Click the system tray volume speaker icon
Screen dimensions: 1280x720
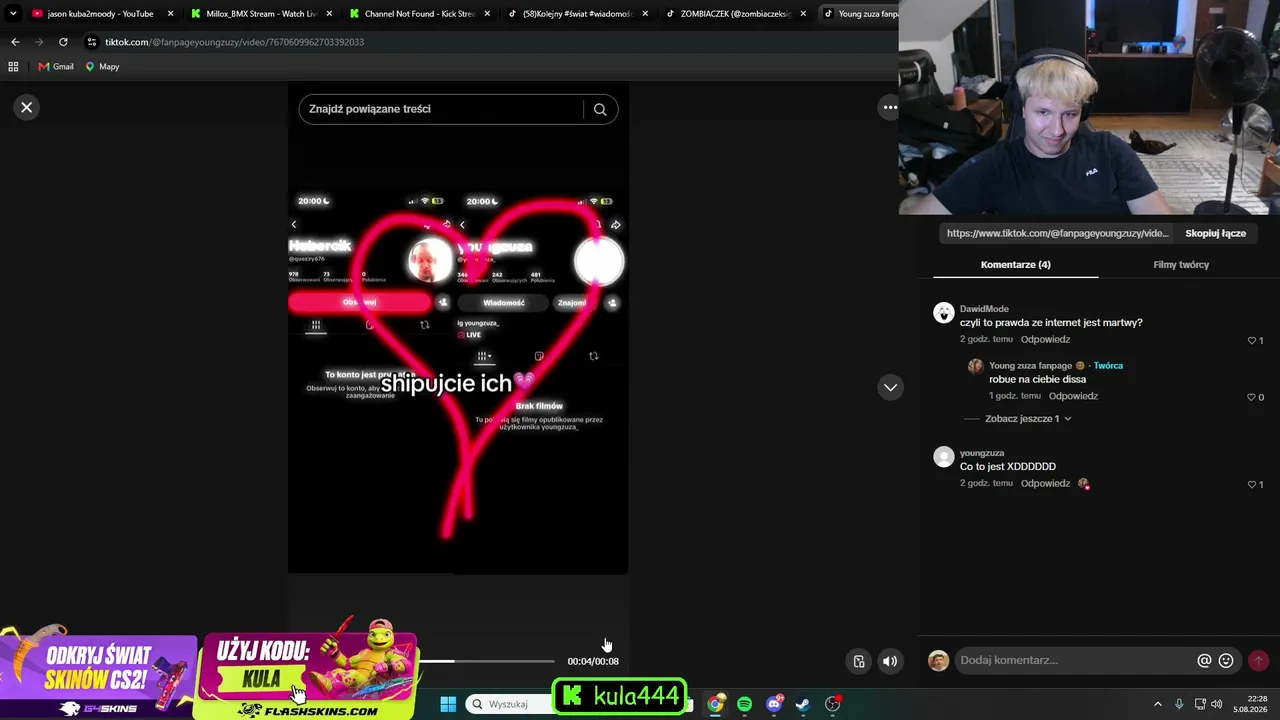coord(1217,704)
